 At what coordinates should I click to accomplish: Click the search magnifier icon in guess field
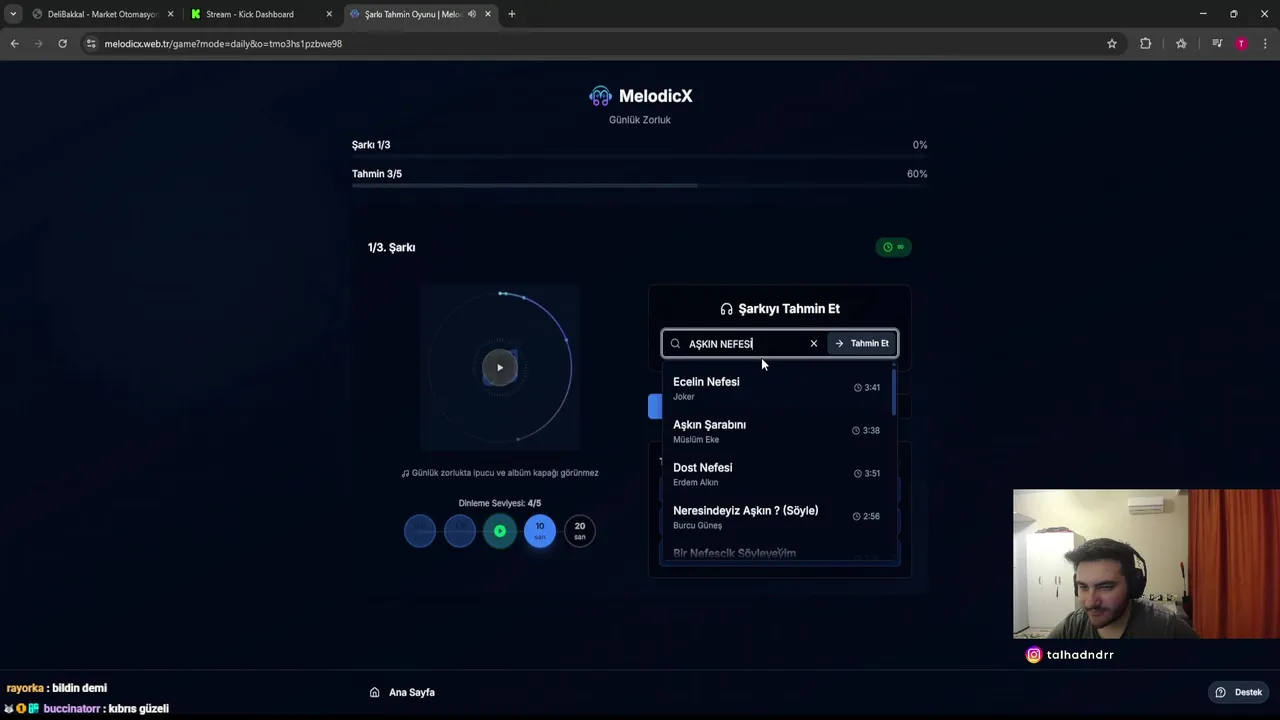pos(675,344)
